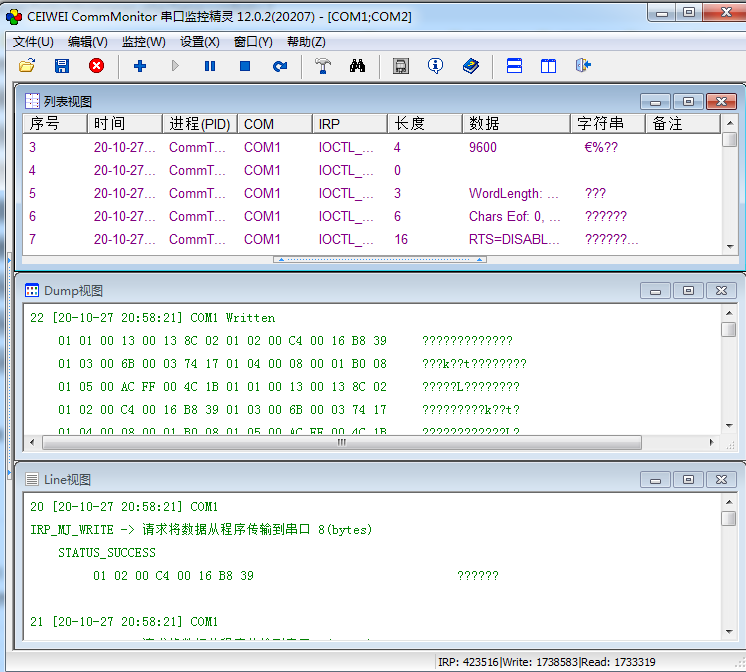Click the CommMonitor application title bar icon
The image size is (746, 672).
[x=14, y=17]
